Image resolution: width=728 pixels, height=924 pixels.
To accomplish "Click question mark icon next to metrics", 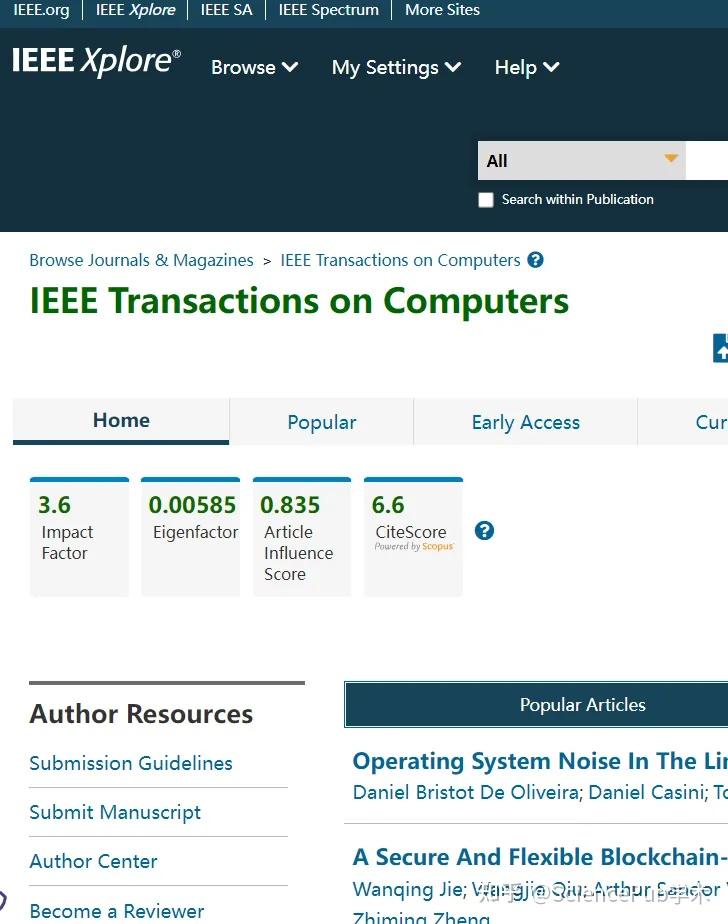I will (485, 531).
